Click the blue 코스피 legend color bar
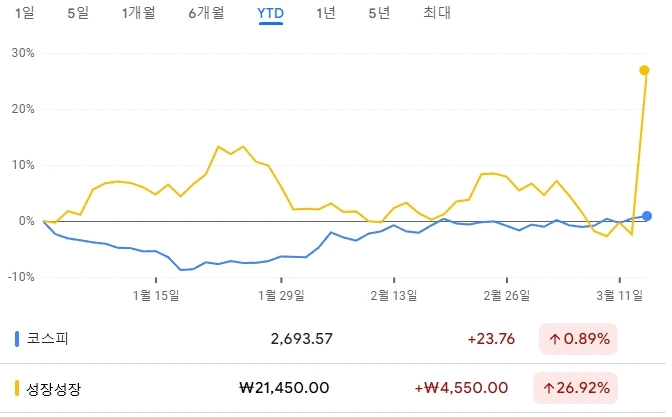672x417 pixels. (17, 339)
